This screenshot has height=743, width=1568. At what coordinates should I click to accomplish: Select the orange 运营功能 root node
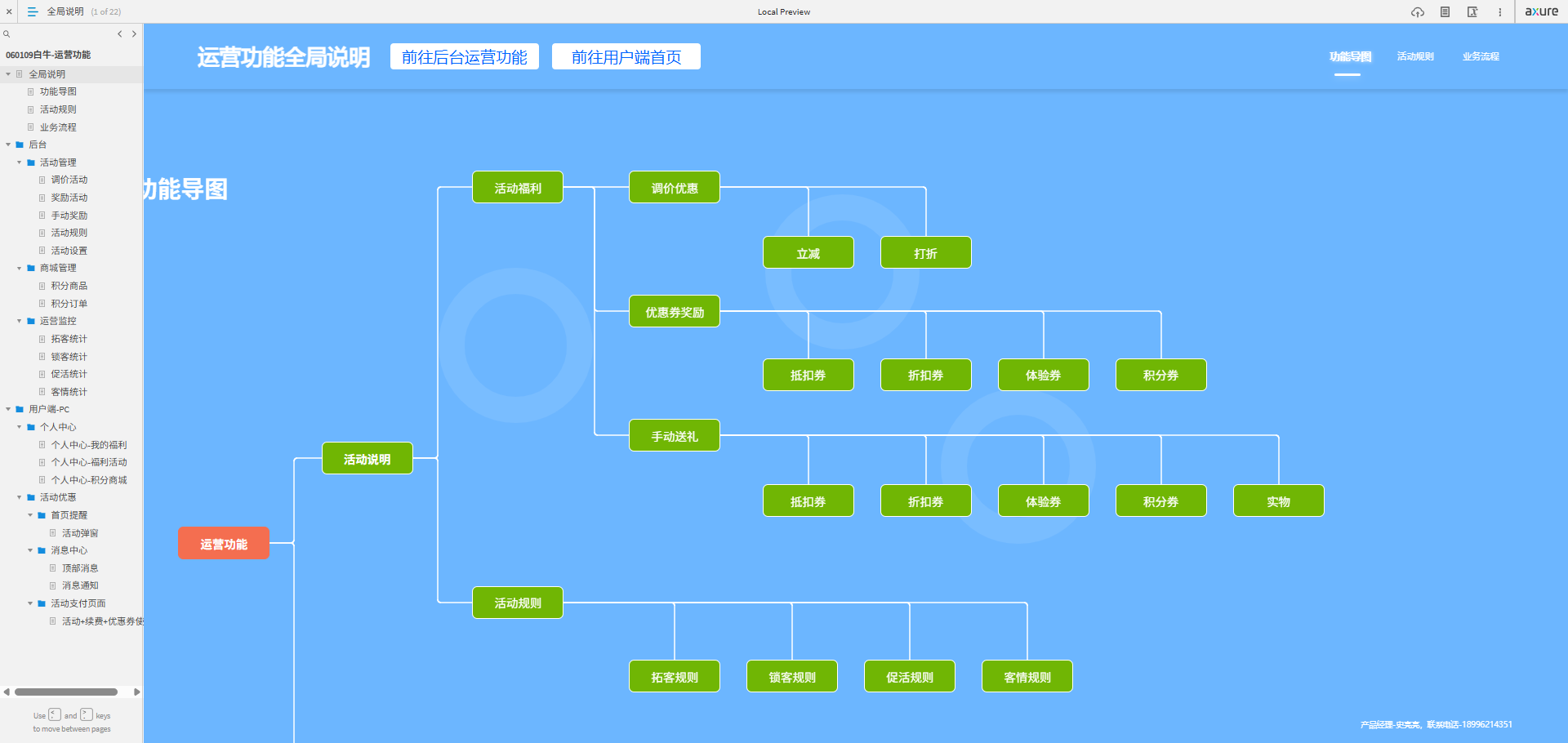(x=223, y=544)
